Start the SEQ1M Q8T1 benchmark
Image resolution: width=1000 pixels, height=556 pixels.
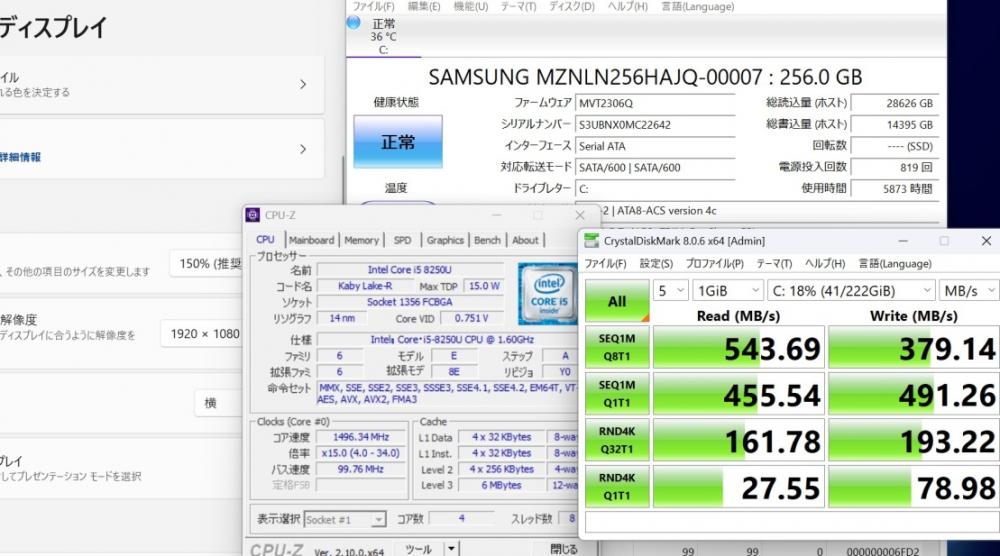[617, 348]
